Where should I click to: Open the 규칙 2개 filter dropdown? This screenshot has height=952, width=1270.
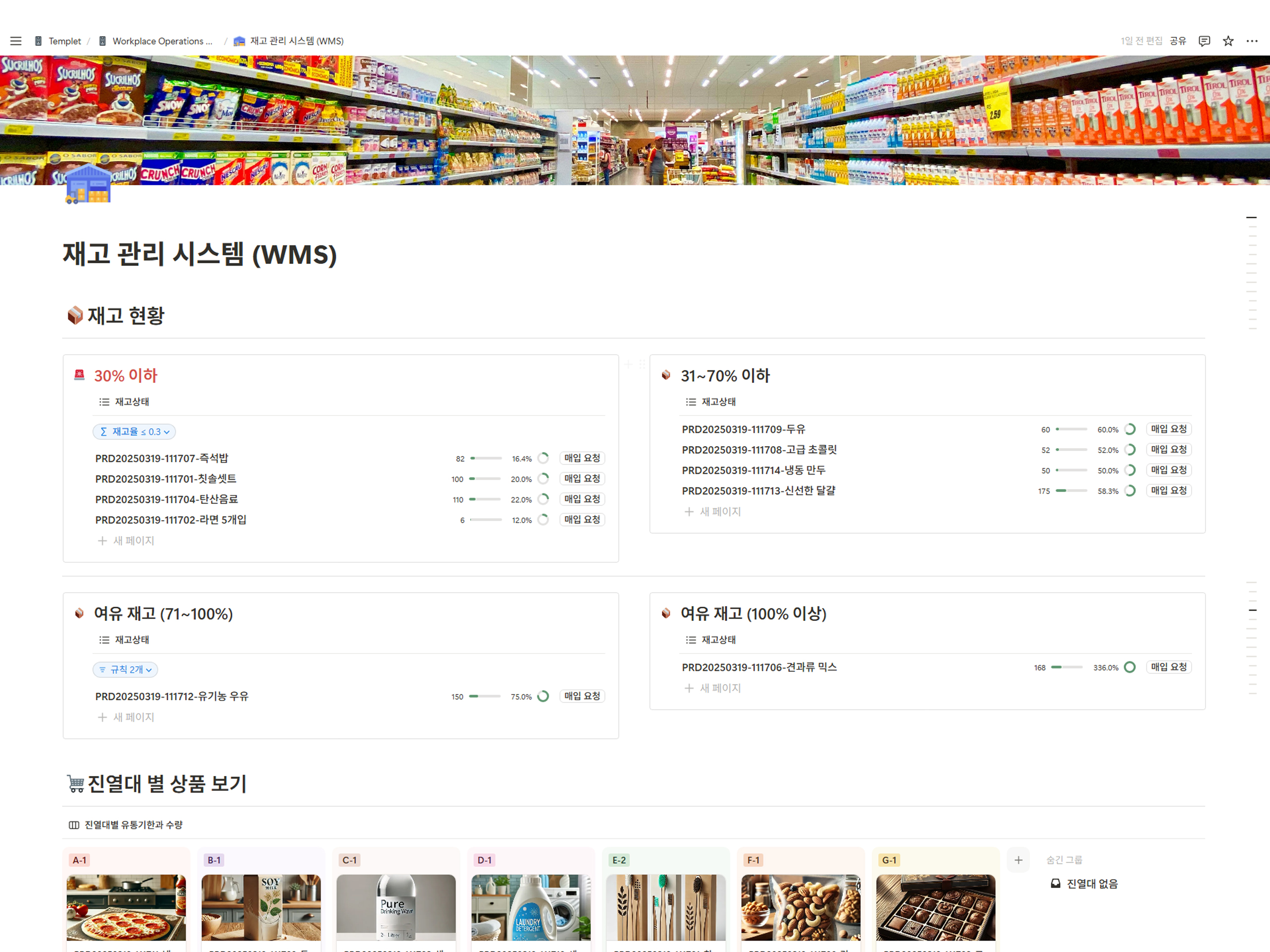(x=125, y=669)
